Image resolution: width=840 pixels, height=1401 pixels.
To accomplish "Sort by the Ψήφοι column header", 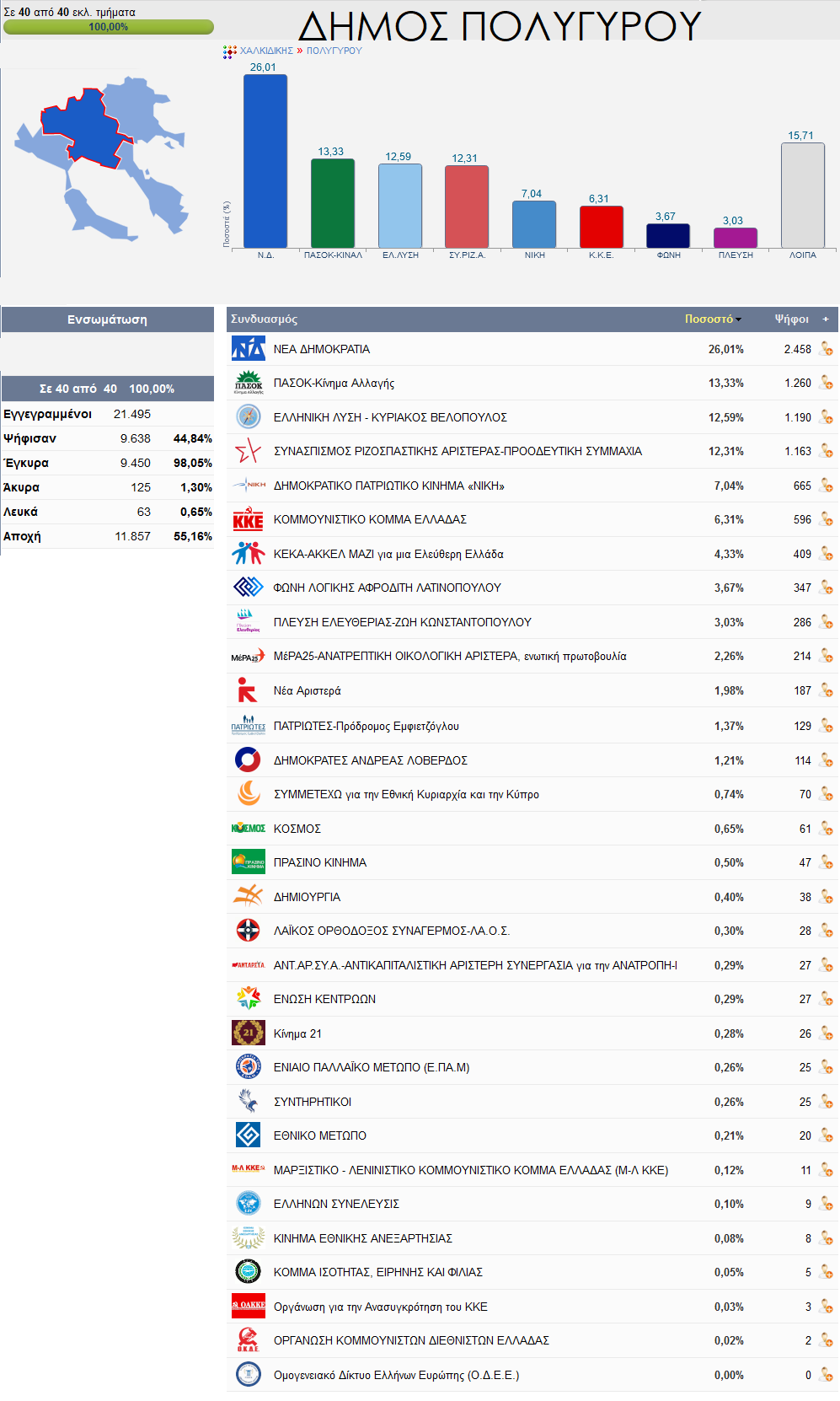I will tap(791, 319).
